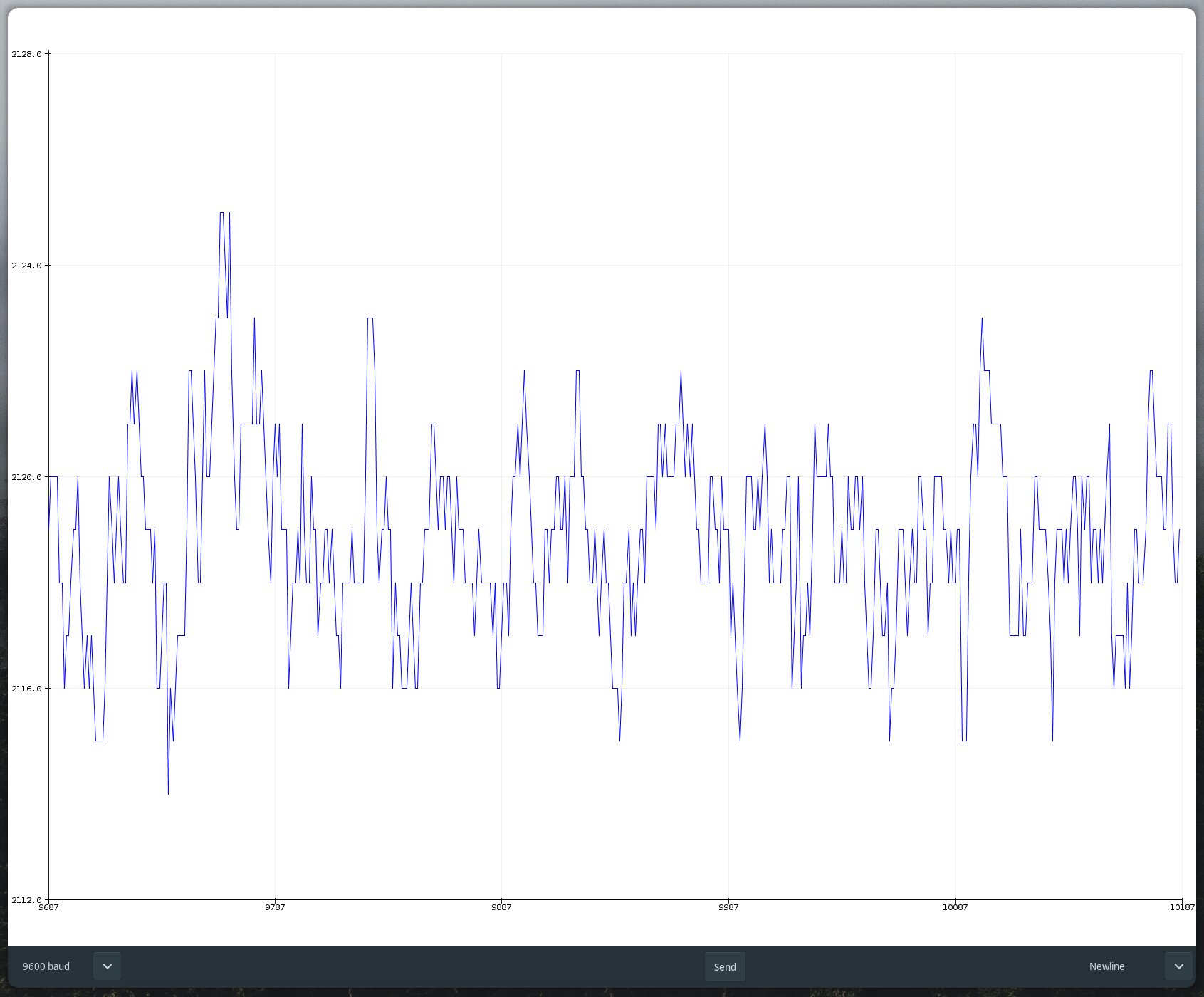Click the 10087 x-axis tick label
Screen dimensions: 1204x997
[955, 907]
